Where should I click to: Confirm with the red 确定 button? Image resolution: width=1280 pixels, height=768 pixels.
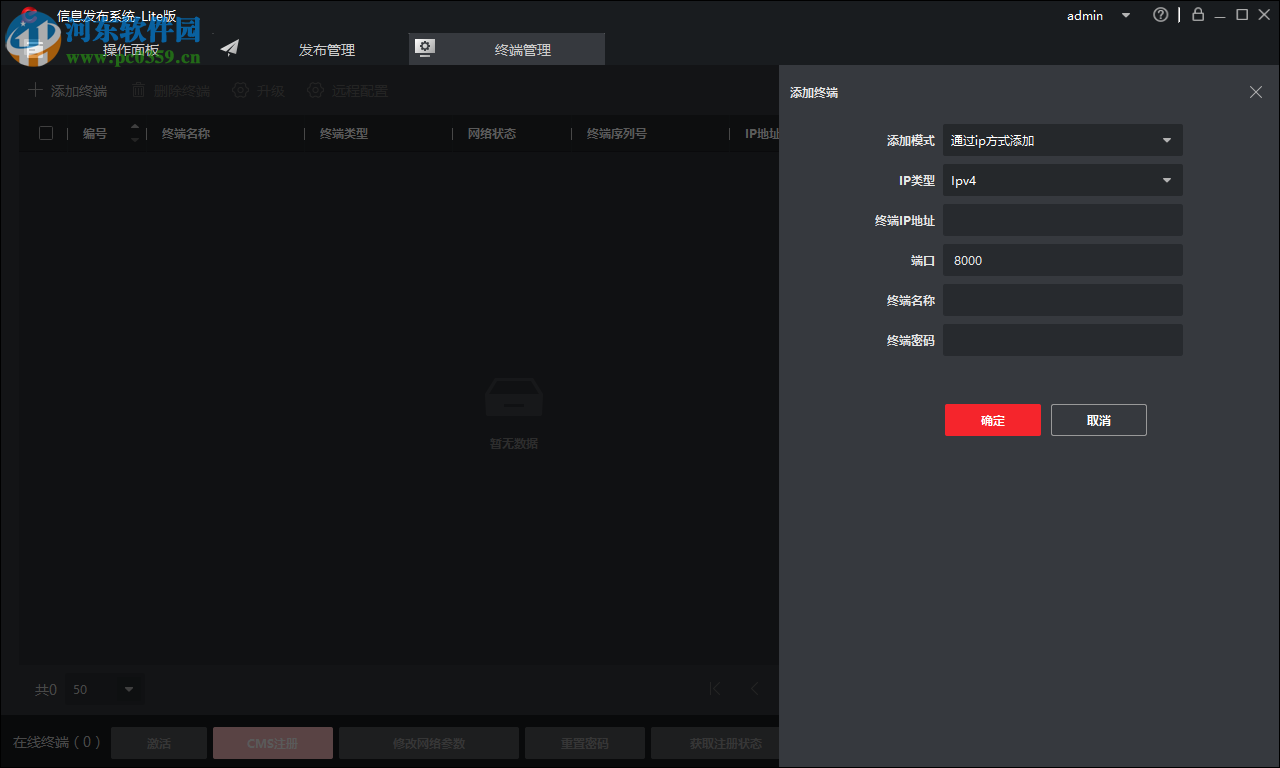pos(992,419)
